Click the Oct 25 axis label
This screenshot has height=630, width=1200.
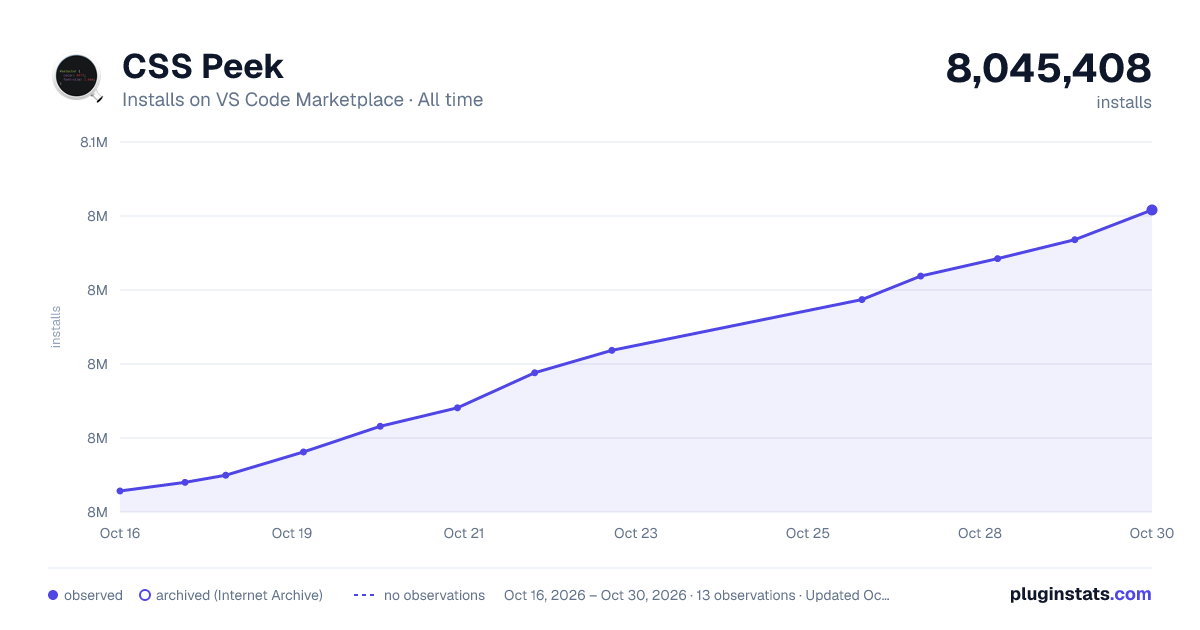[808, 533]
